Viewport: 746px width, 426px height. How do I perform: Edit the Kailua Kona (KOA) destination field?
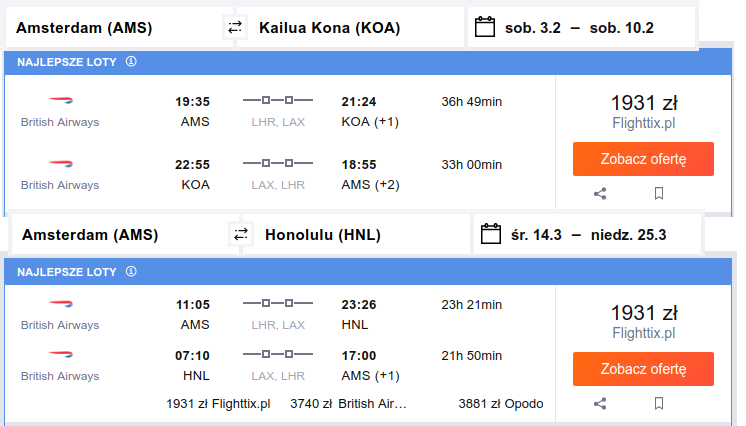[x=350, y=28]
